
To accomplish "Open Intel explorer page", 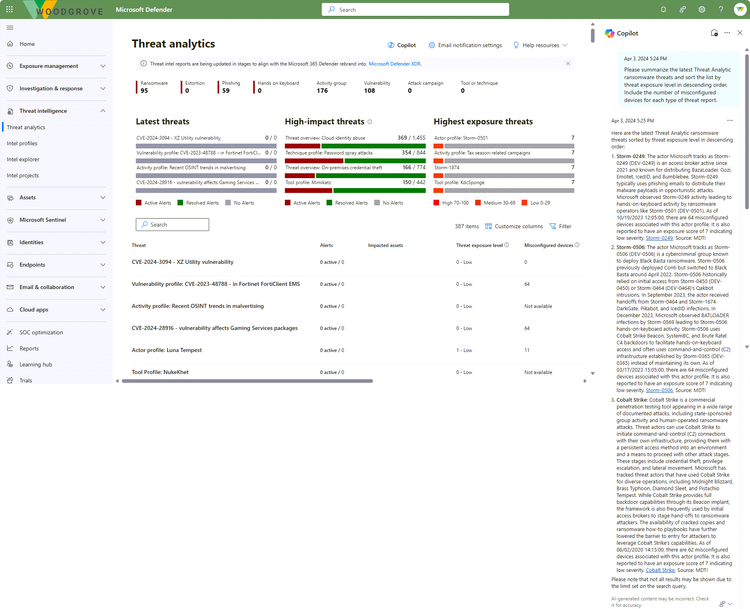I will (x=23, y=159).
